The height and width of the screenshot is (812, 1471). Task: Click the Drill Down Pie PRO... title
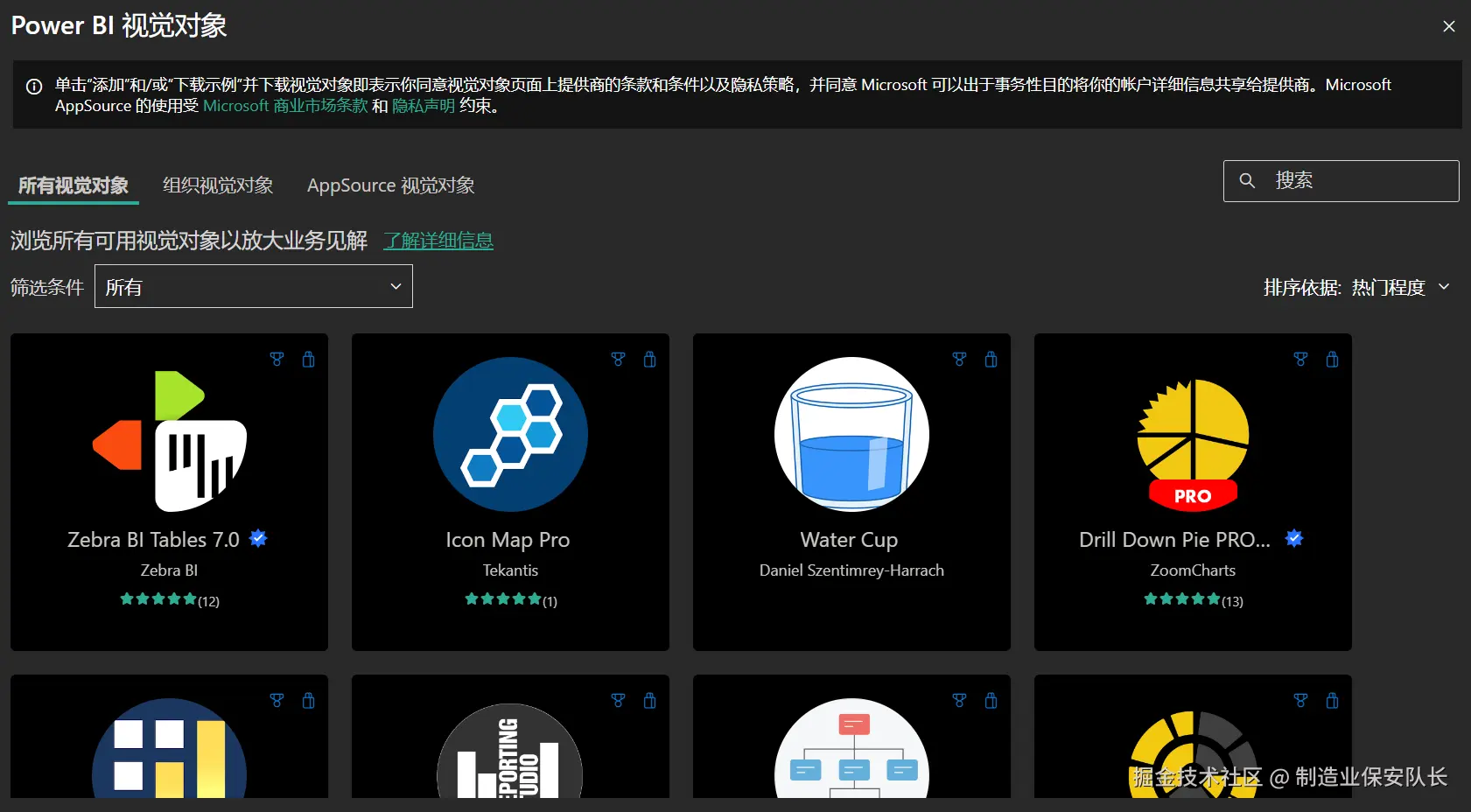[x=1174, y=540]
